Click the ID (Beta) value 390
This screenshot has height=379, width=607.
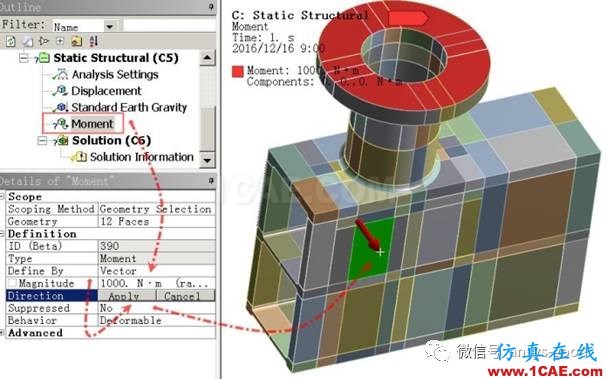coord(157,246)
